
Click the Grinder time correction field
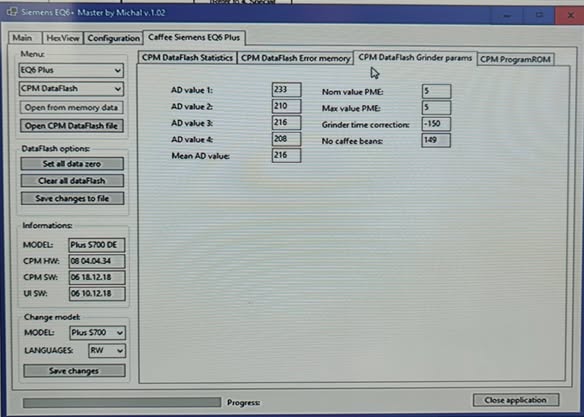(436, 124)
